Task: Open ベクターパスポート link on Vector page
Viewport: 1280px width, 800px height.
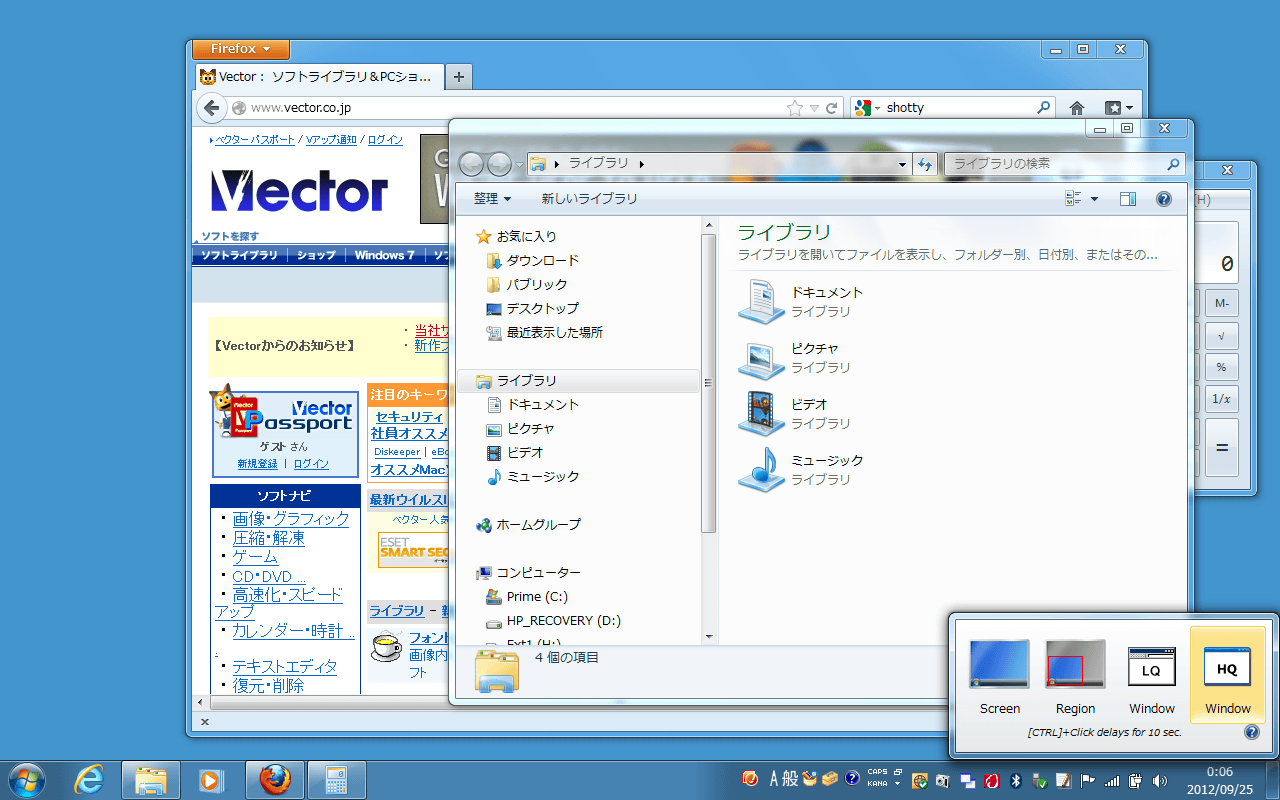Action: (255, 140)
